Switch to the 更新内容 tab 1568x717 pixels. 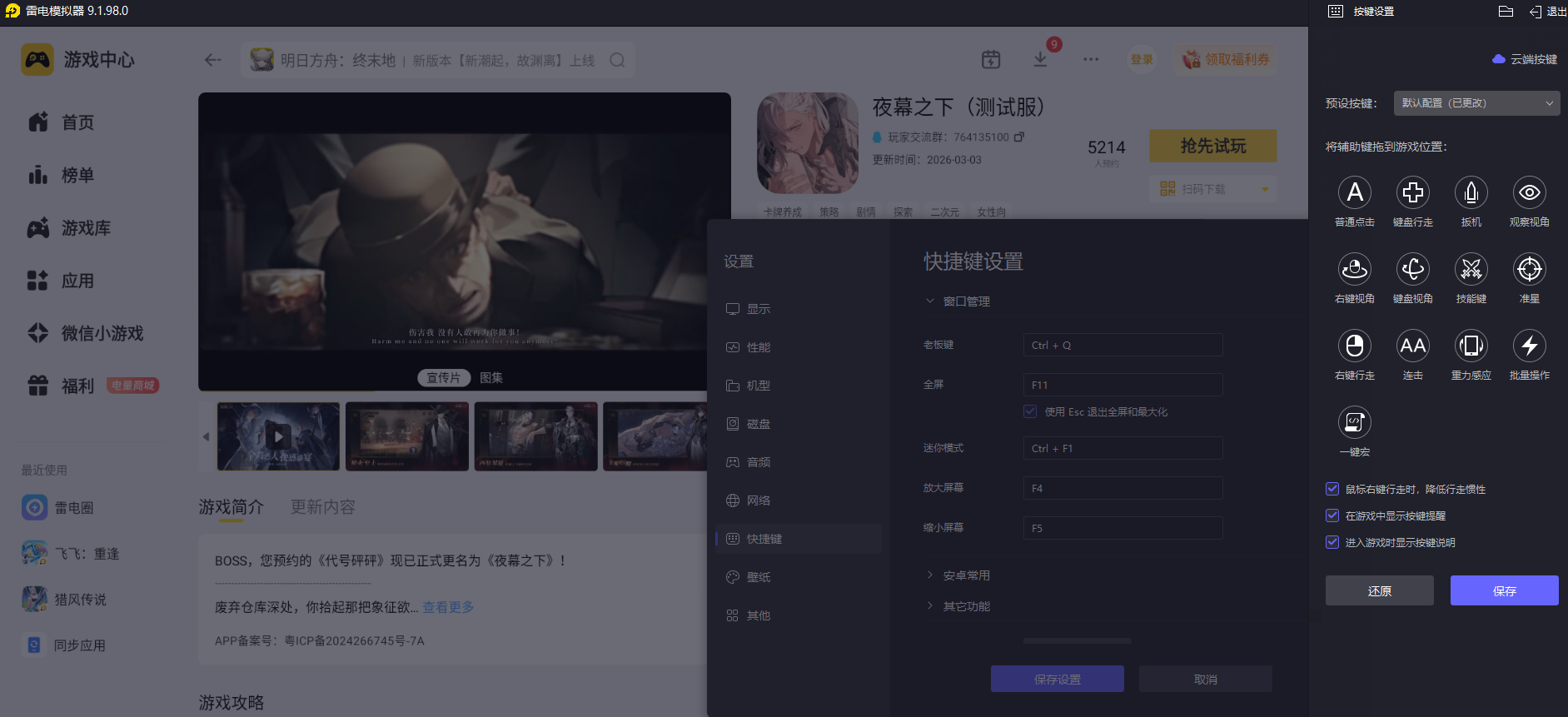pos(323,506)
